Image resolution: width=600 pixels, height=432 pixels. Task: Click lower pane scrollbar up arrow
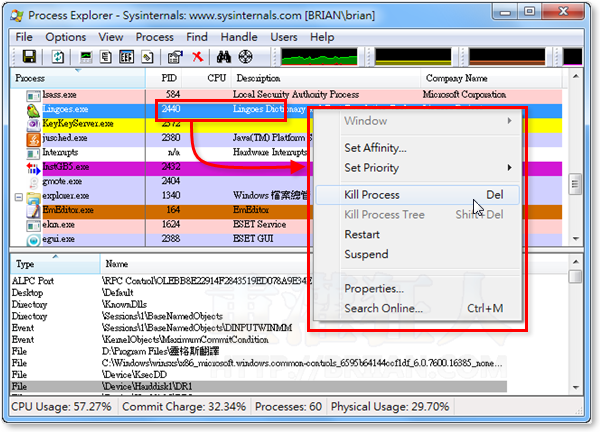pos(575,261)
